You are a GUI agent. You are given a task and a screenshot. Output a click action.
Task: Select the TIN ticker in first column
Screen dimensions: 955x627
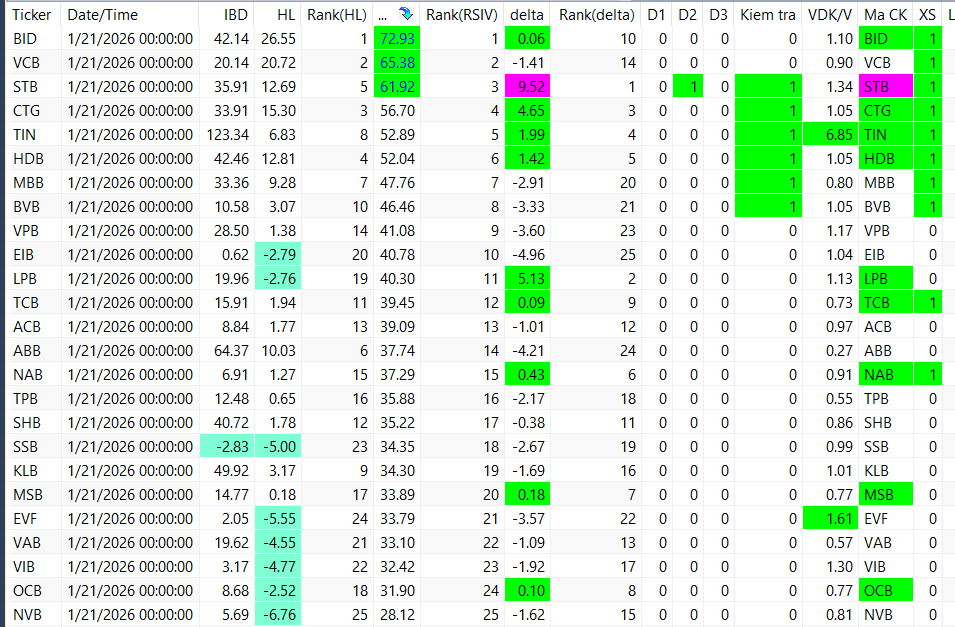[x=24, y=135]
